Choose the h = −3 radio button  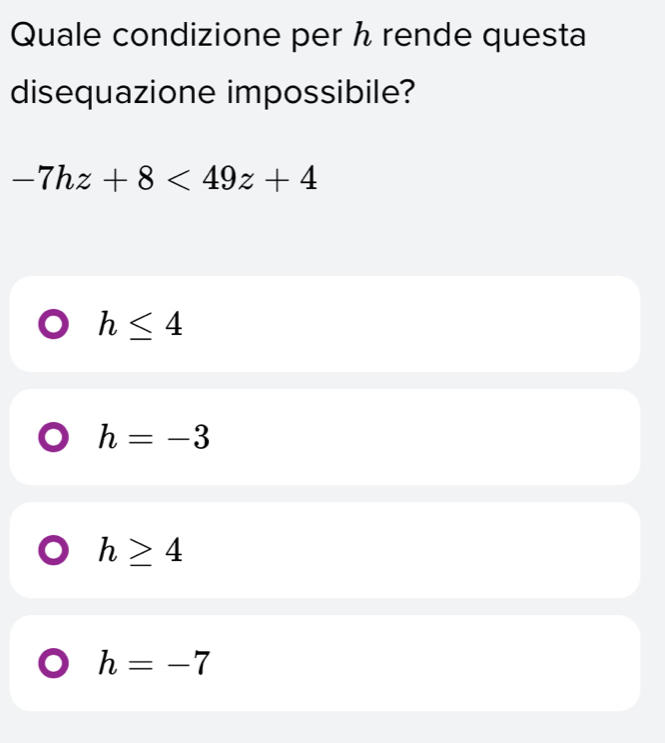tap(50, 437)
